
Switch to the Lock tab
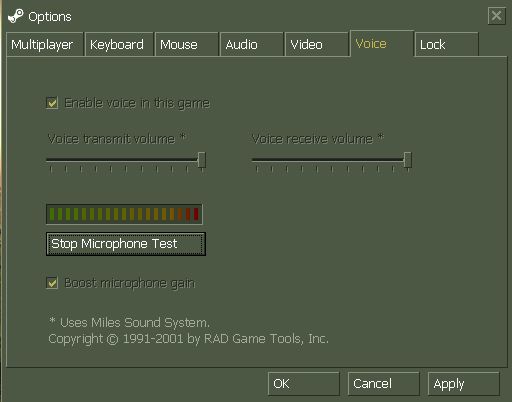click(447, 44)
